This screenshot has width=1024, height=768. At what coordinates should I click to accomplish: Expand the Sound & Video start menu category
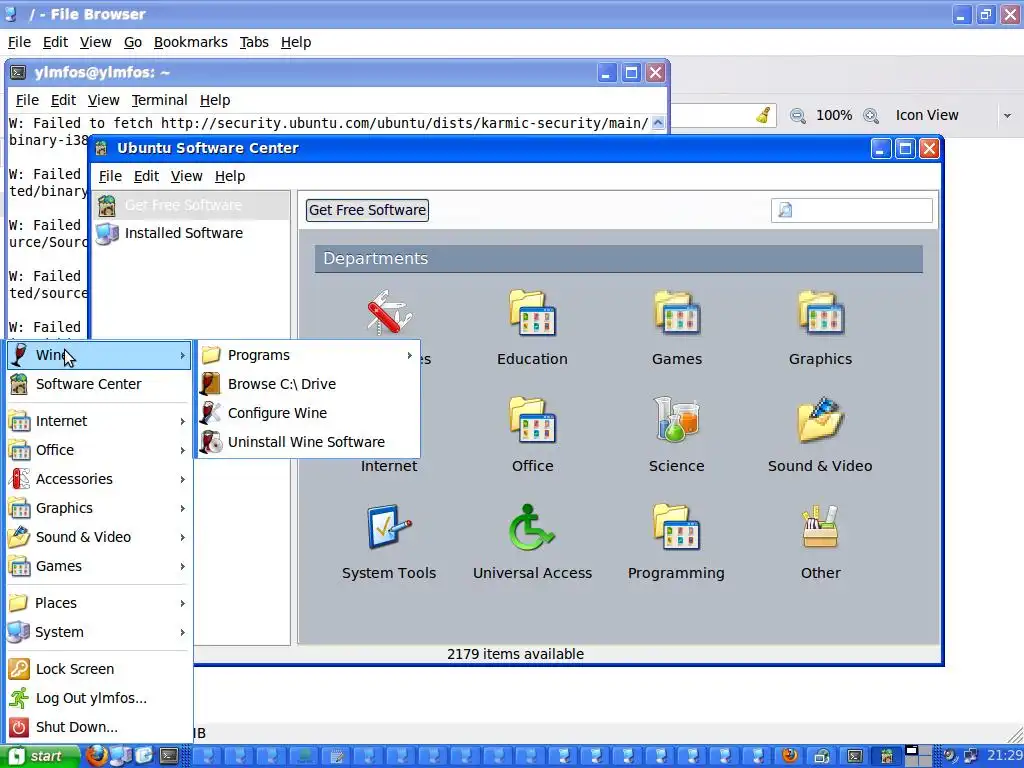click(99, 537)
